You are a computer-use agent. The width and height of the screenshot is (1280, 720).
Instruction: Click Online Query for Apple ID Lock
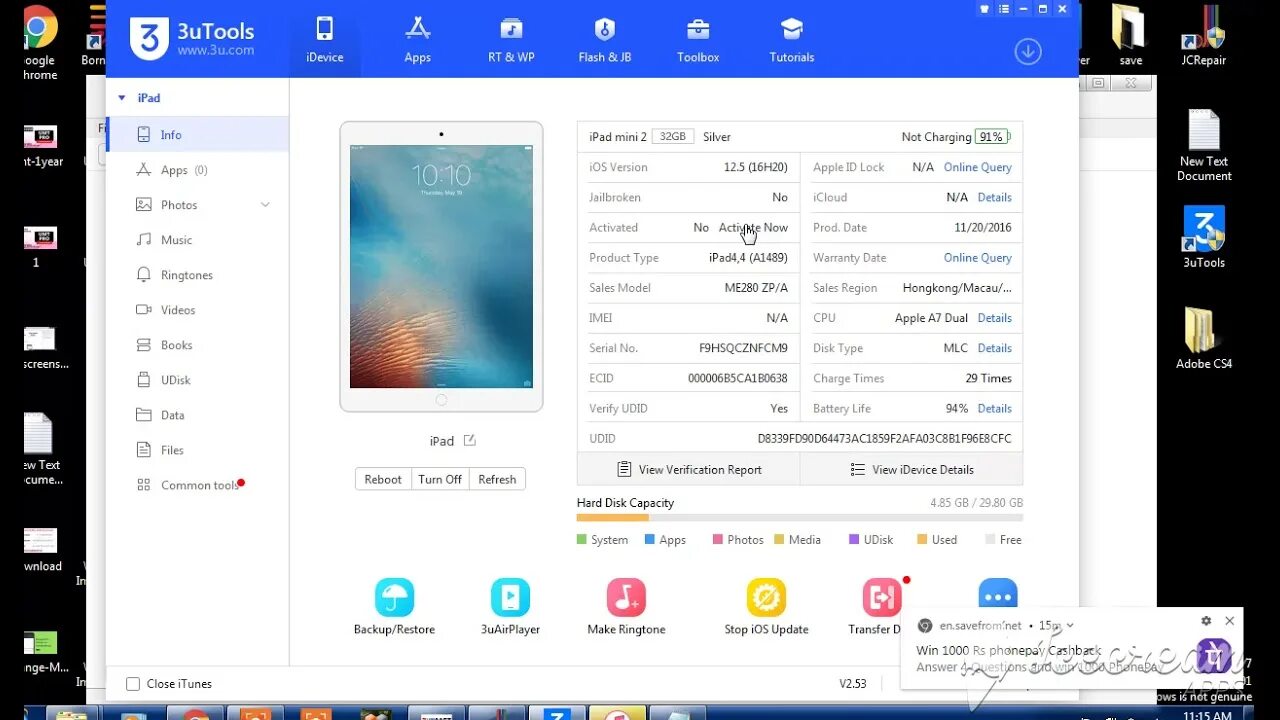pyautogui.click(x=978, y=167)
